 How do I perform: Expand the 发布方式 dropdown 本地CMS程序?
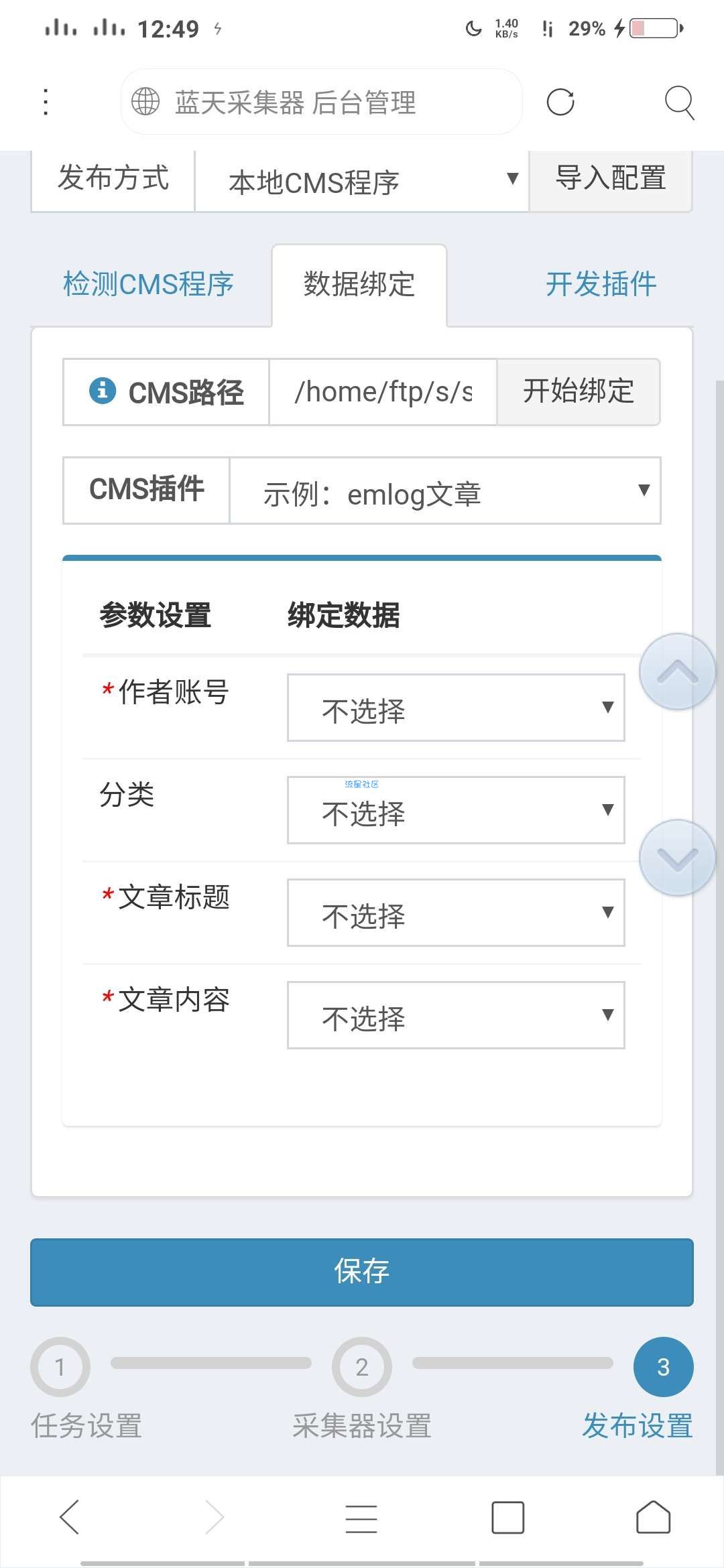point(362,181)
